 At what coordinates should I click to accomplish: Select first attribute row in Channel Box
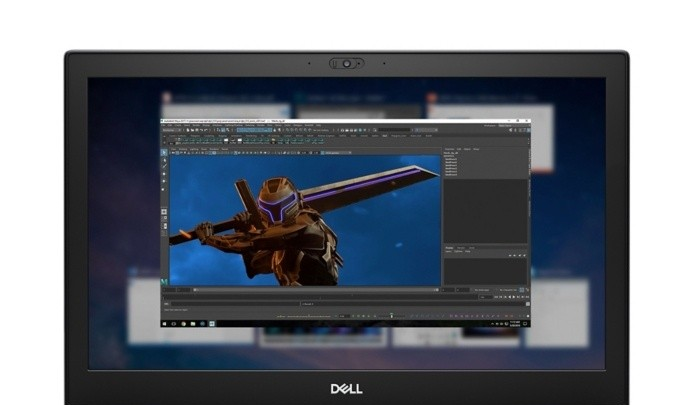451,159
